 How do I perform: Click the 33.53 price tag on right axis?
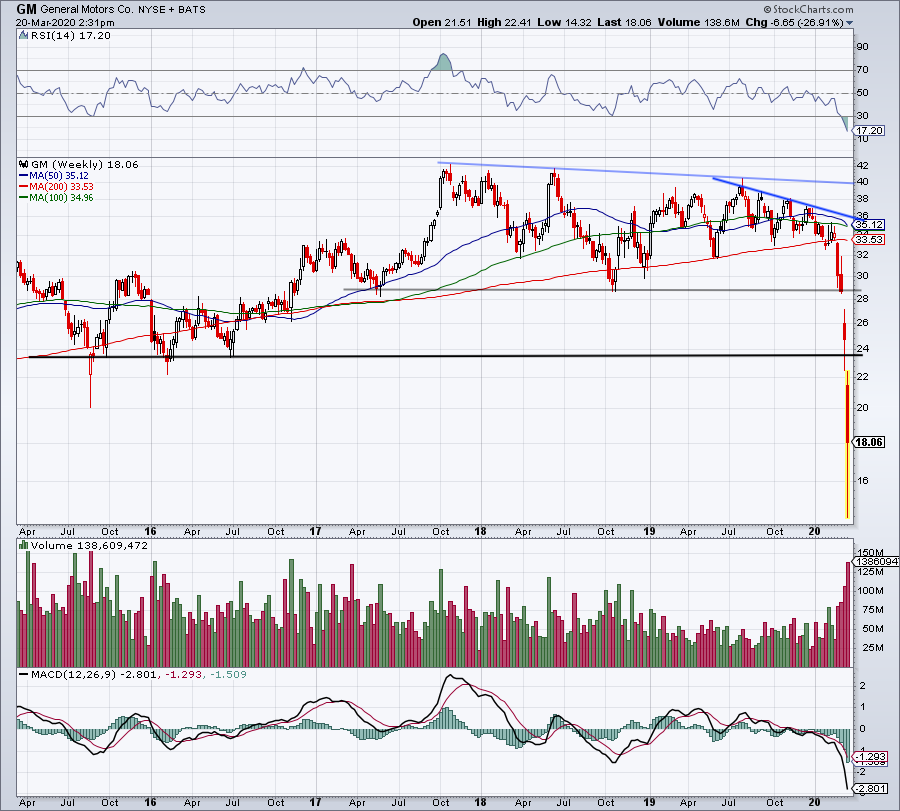(x=870, y=239)
